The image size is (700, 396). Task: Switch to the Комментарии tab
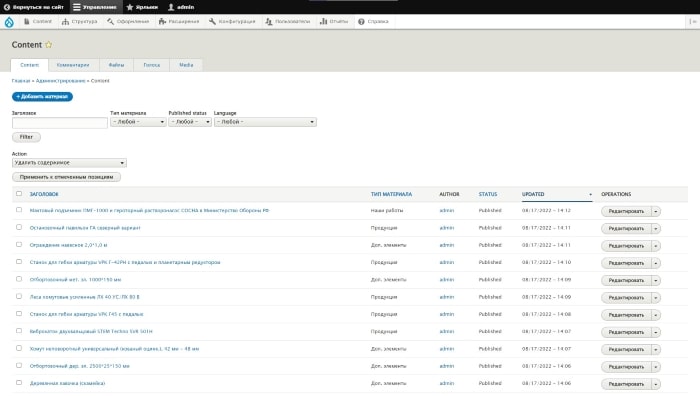[73, 65]
